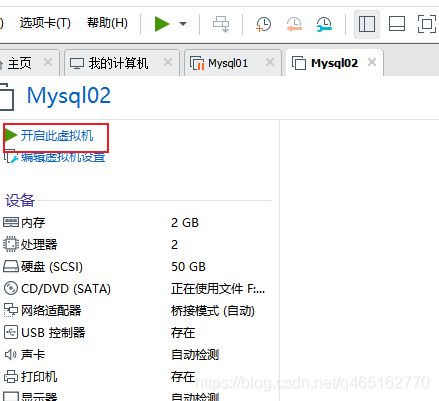
Task: Open snapshot manager with the wrench clock icon
Action: (324, 24)
